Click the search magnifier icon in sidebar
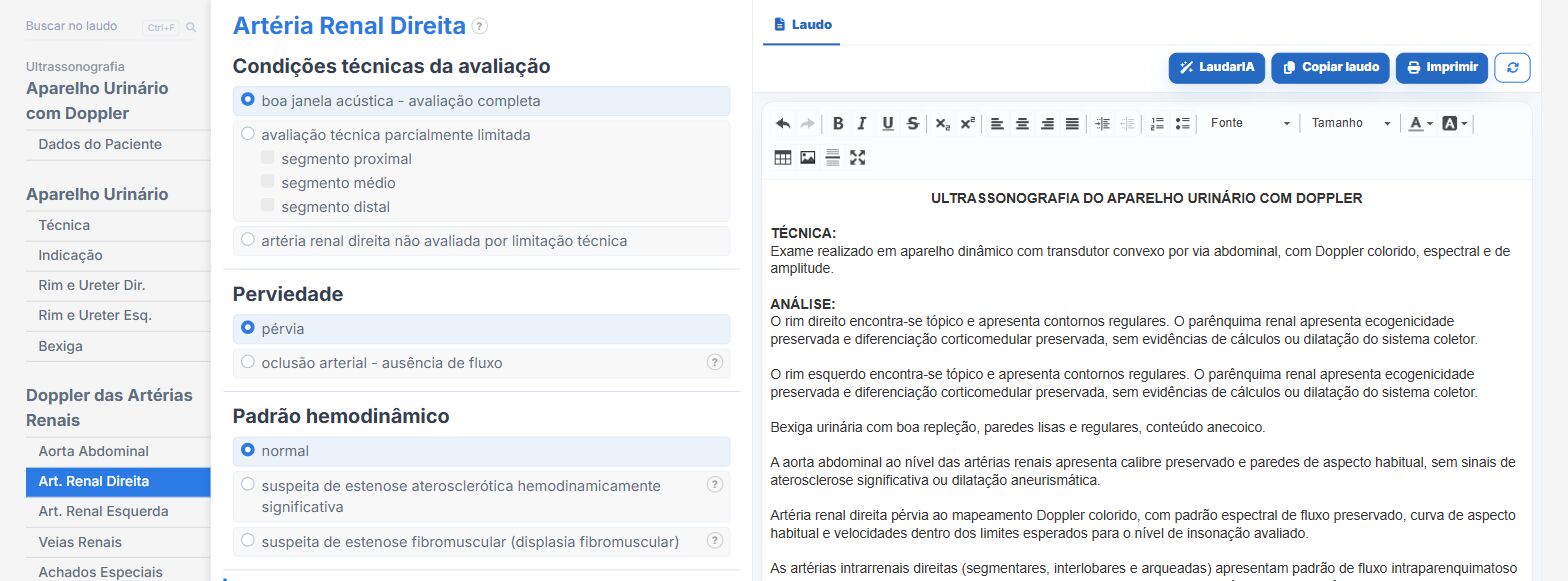The image size is (1568, 581). (x=191, y=27)
